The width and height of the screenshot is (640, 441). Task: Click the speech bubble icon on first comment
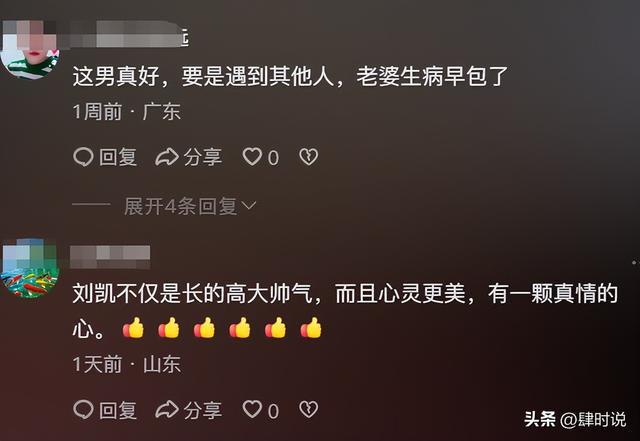(x=83, y=157)
